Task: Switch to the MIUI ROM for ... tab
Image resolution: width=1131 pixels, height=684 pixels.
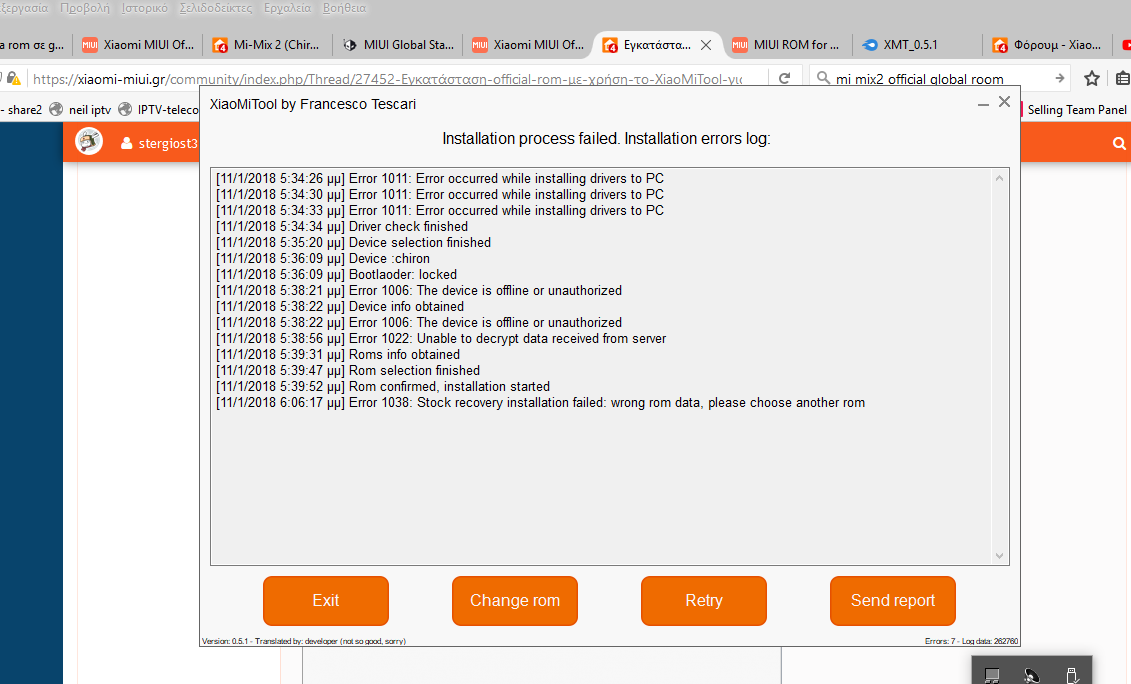Action: (786, 45)
